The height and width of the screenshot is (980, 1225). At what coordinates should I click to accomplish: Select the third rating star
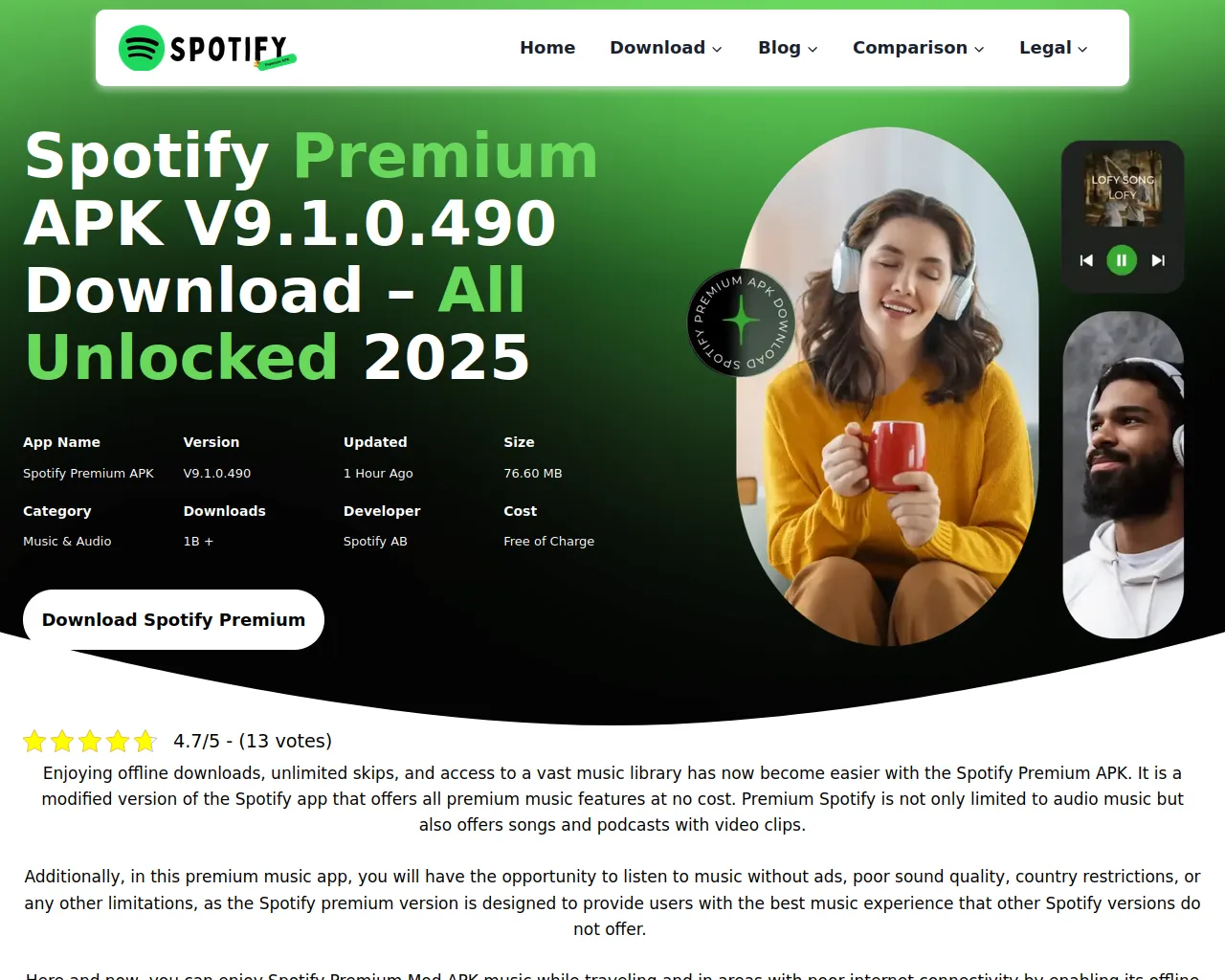[90, 741]
